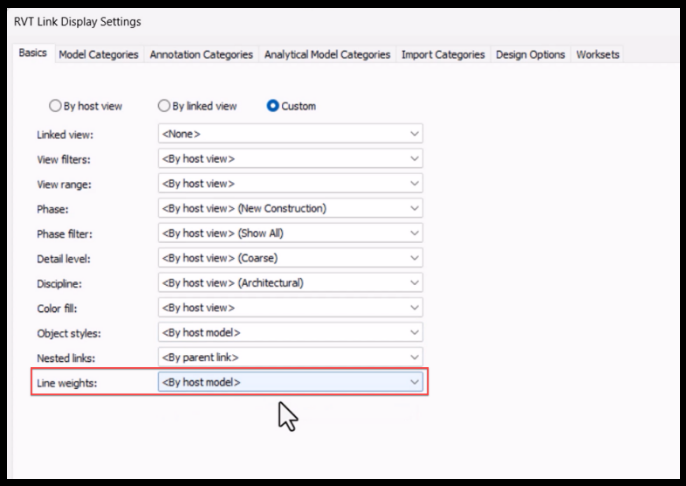The image size is (686, 486).
Task: Open the Worksets tab
Action: (x=598, y=55)
